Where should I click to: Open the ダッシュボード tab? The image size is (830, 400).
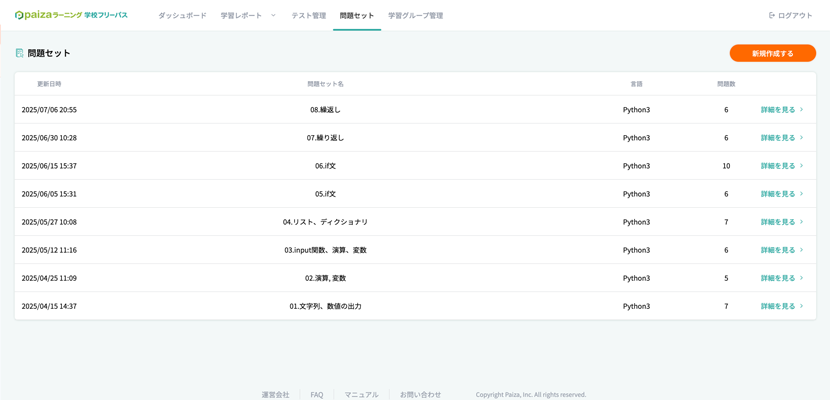click(x=182, y=15)
